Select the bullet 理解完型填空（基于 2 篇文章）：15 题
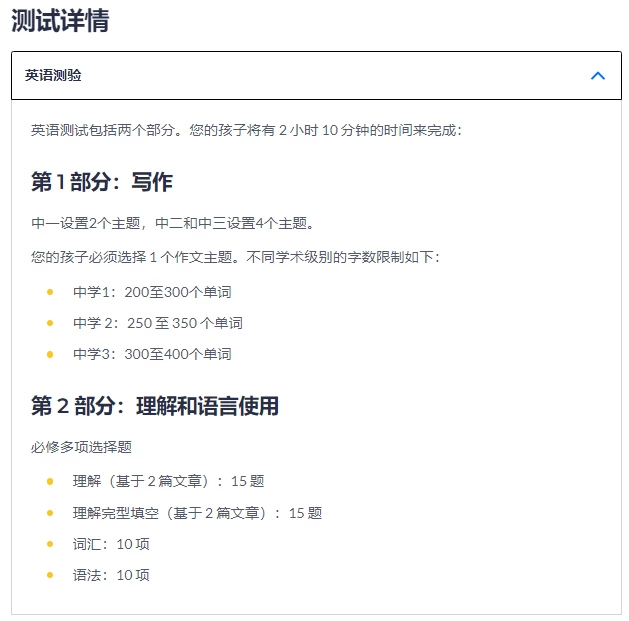The height and width of the screenshot is (621, 629). [197, 513]
